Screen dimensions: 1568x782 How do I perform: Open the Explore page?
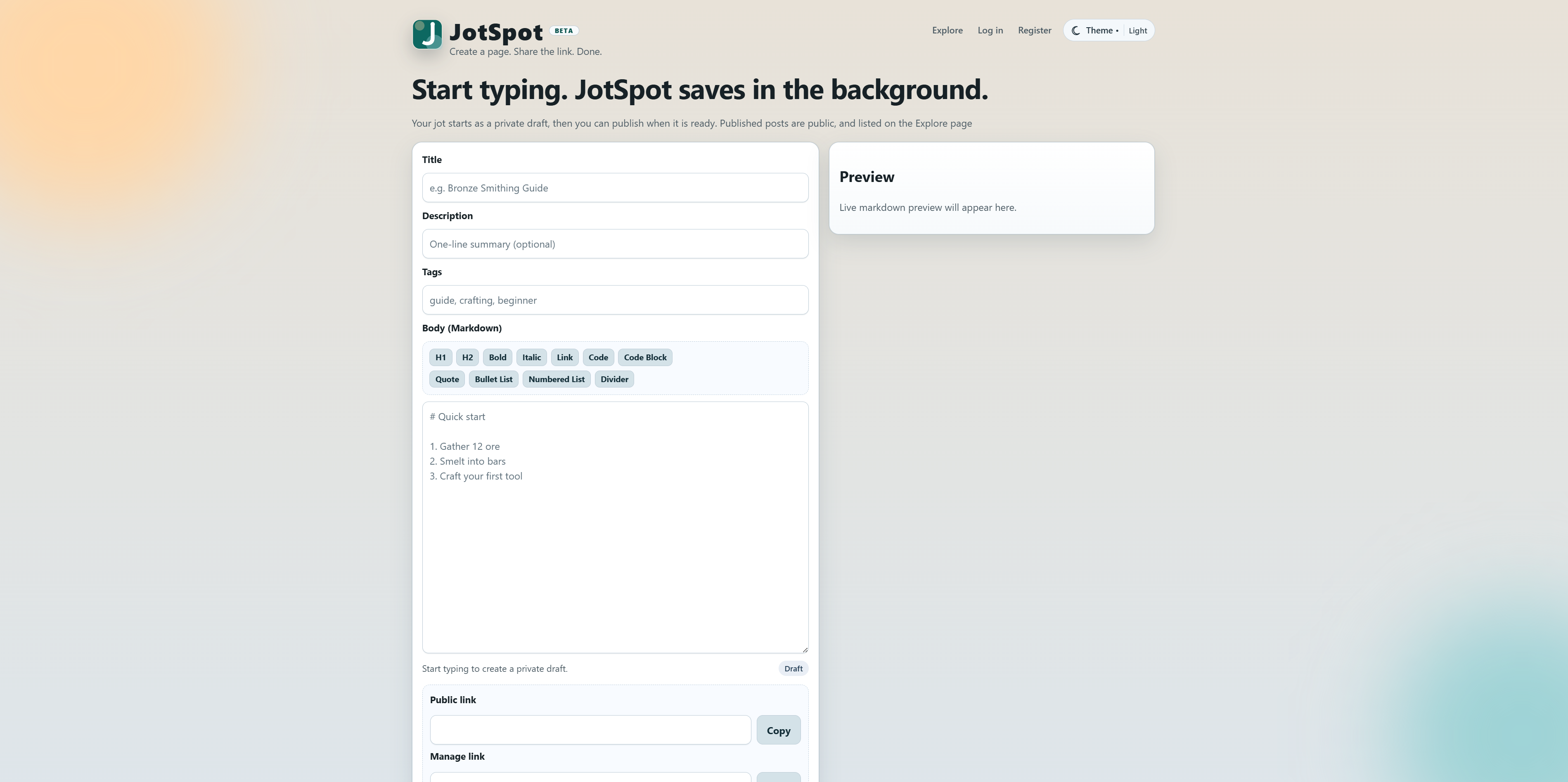point(947,30)
